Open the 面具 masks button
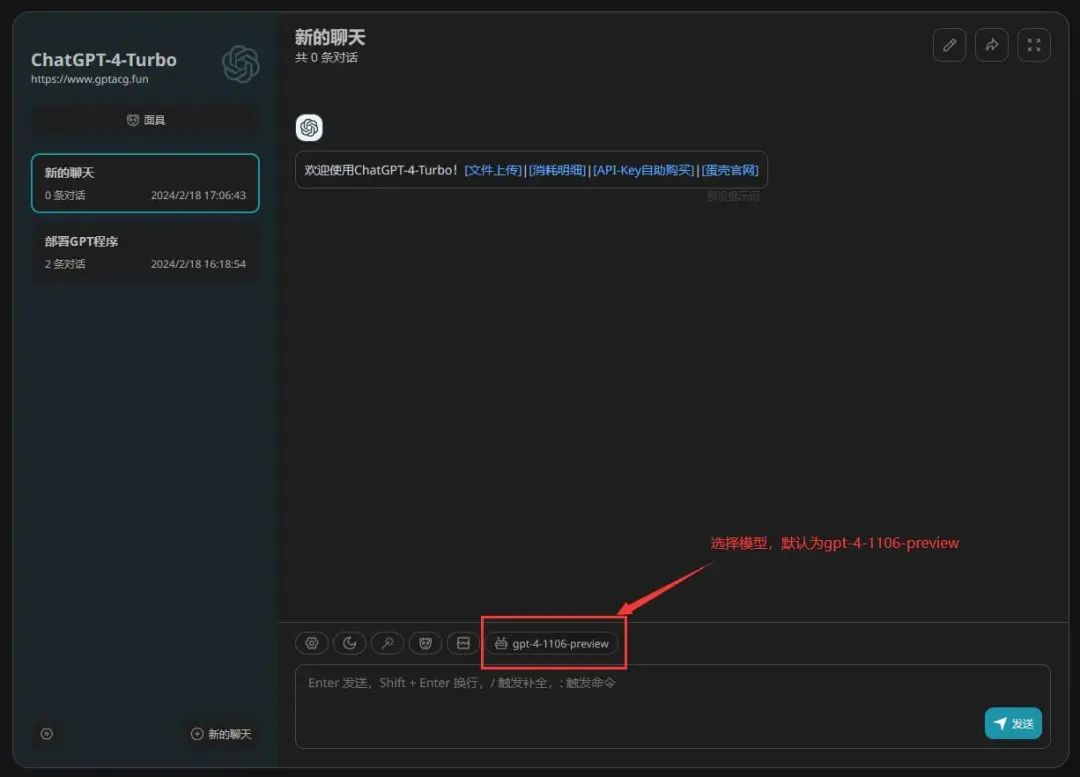The width and height of the screenshot is (1080, 777). pos(145,120)
